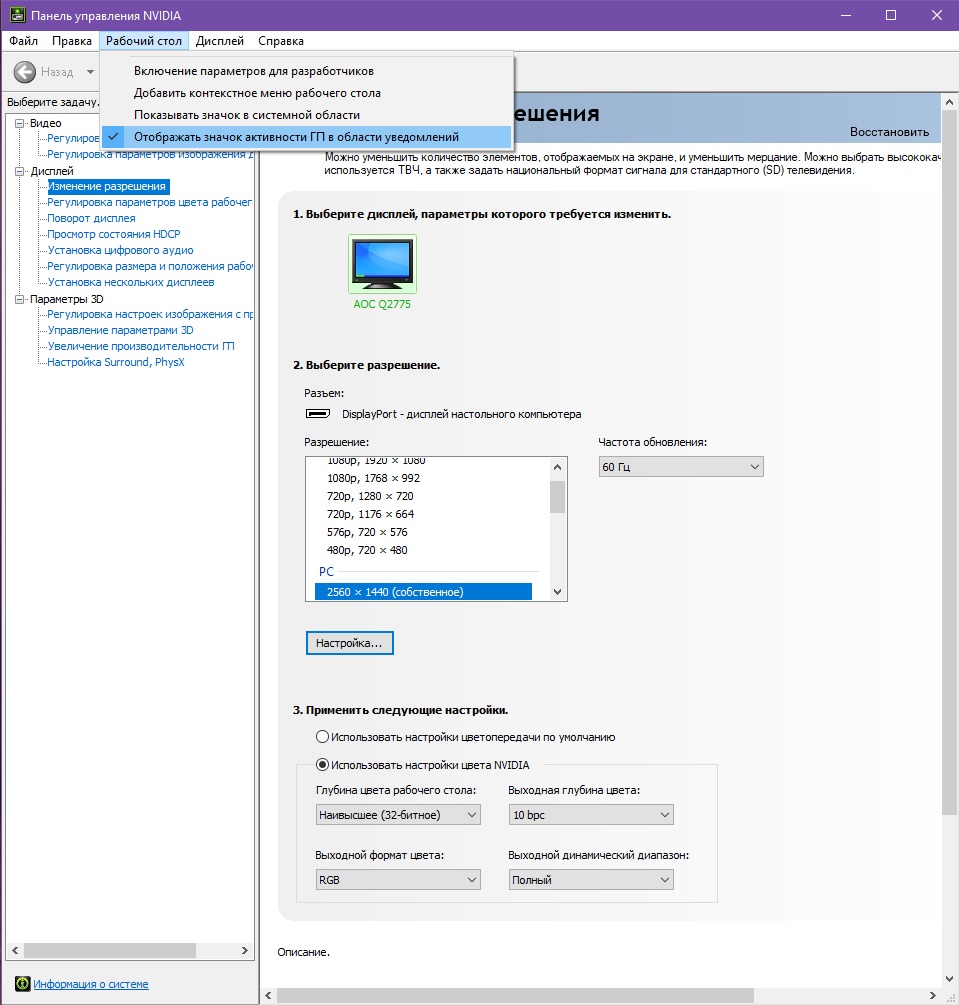
Task: Choose Включение параметров для разработчиков
Action: click(x=306, y=71)
